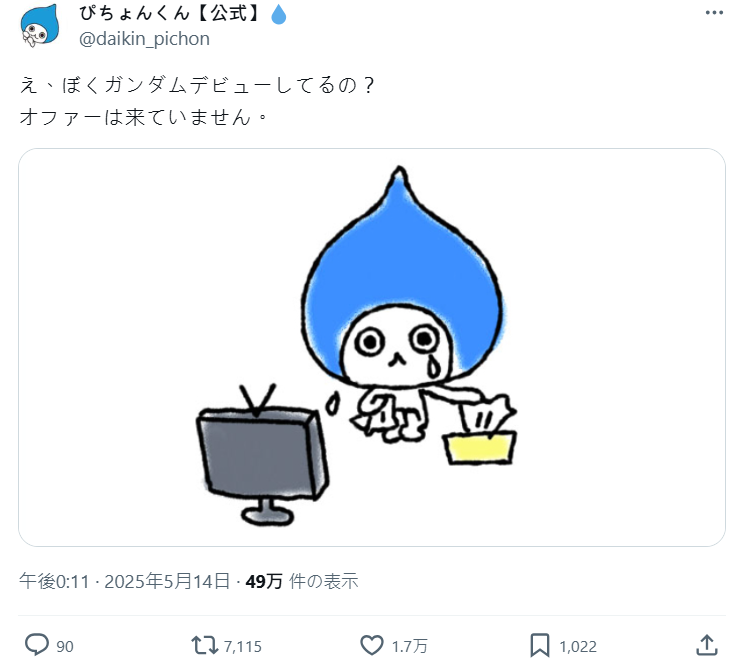
Task: Like the tweet with heart icon
Action: click(x=372, y=645)
